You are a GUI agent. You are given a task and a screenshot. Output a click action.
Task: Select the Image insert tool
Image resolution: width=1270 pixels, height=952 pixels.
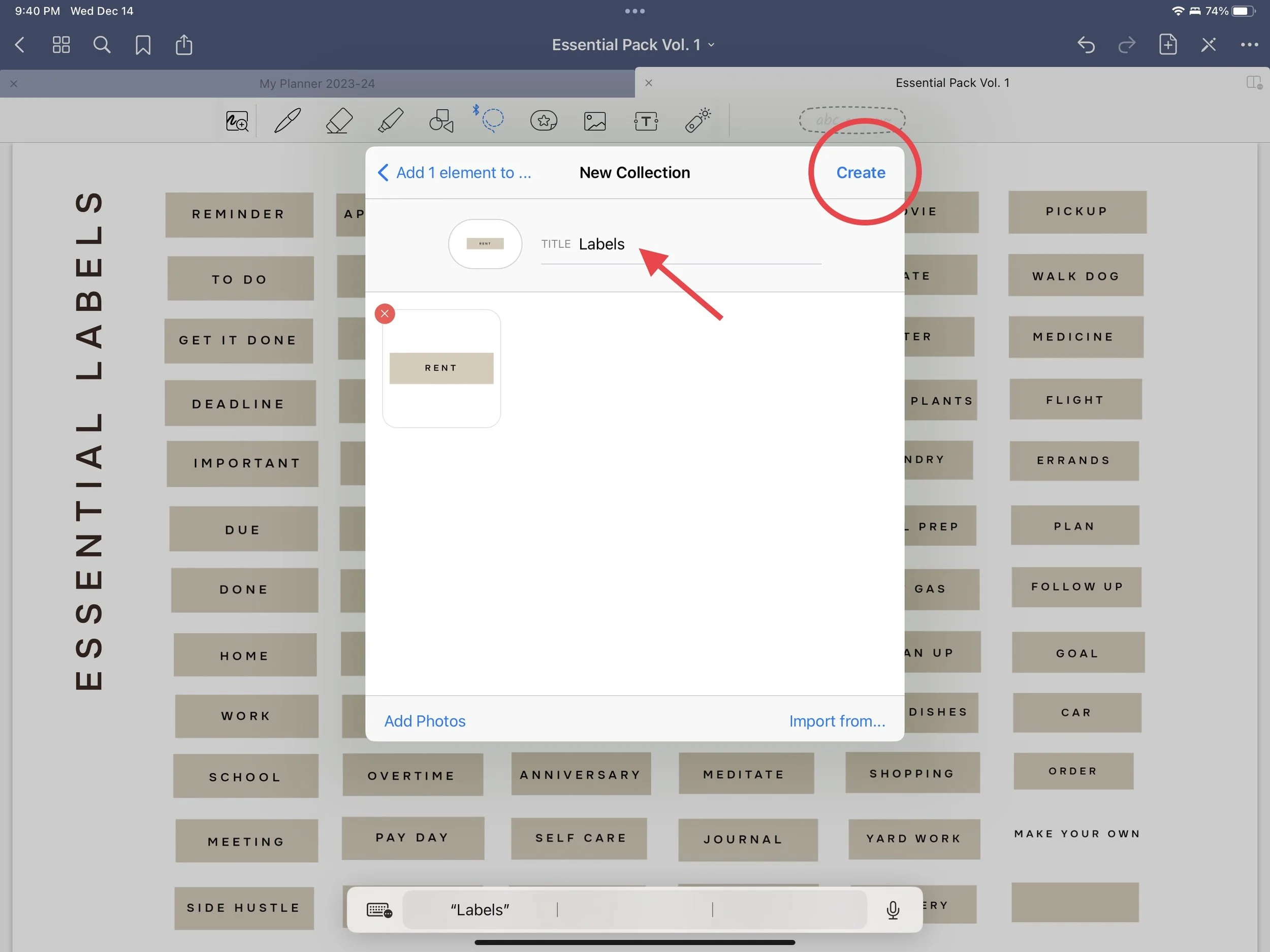595,120
